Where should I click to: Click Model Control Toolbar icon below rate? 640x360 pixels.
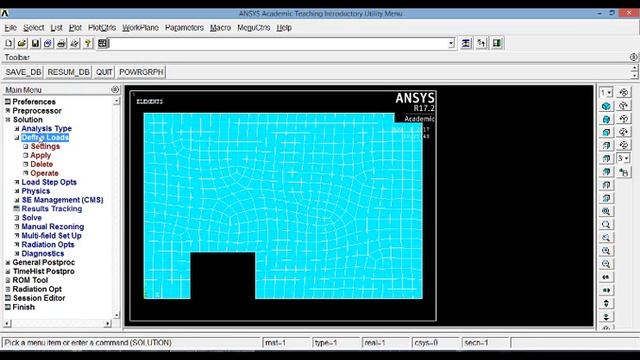coord(624,172)
